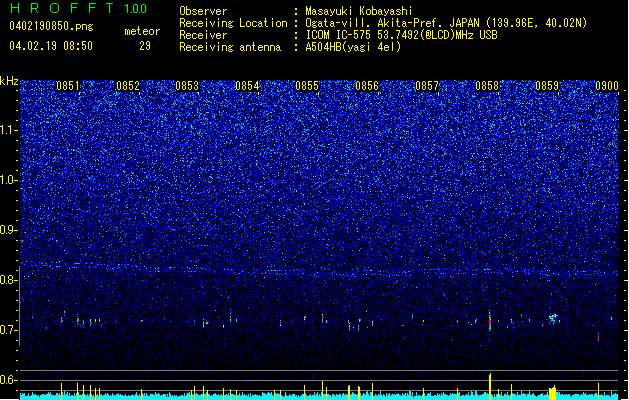
Task: Click the 0854 time marker
Action: [247, 86]
